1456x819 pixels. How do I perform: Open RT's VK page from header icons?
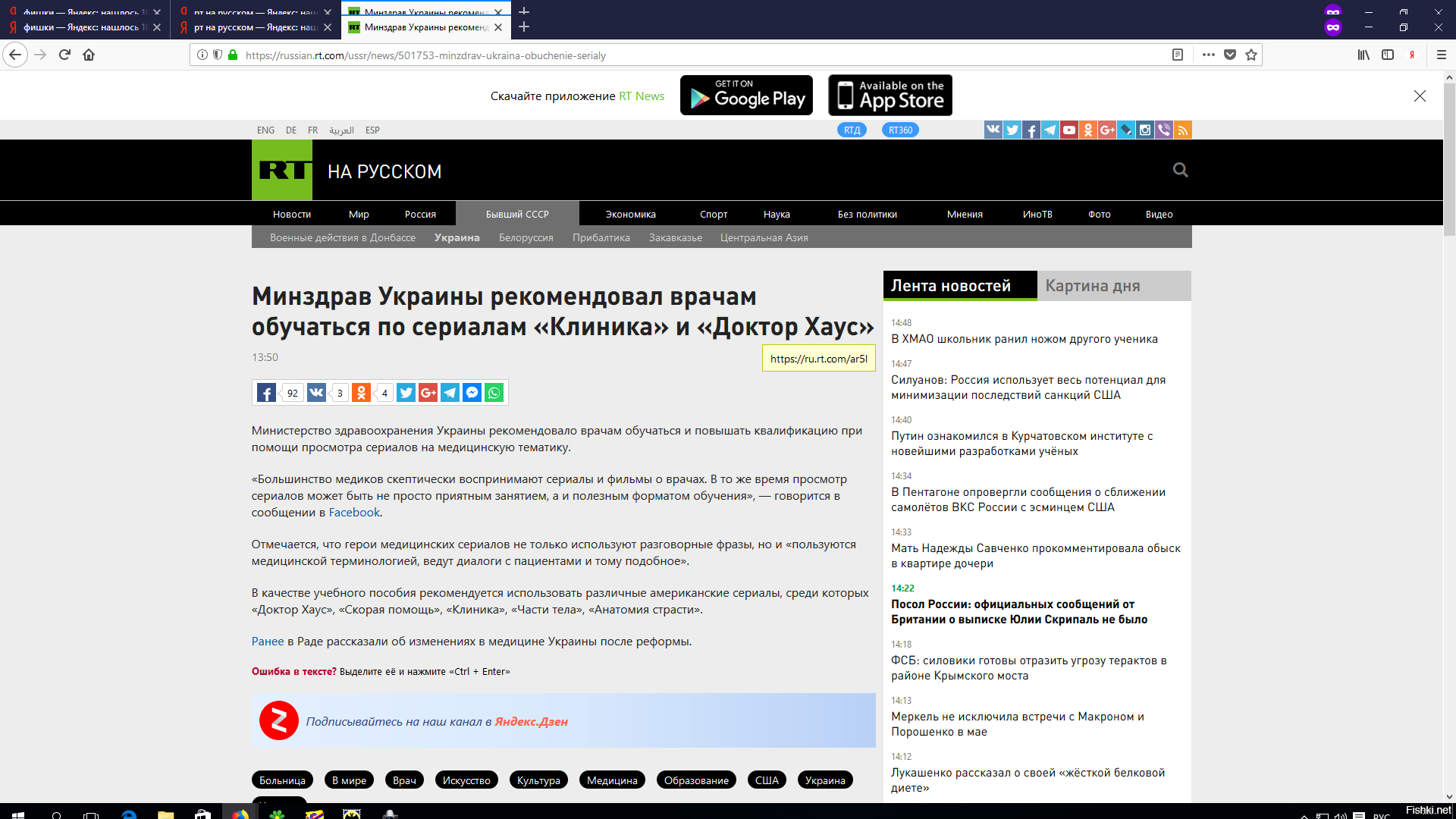coord(993,130)
